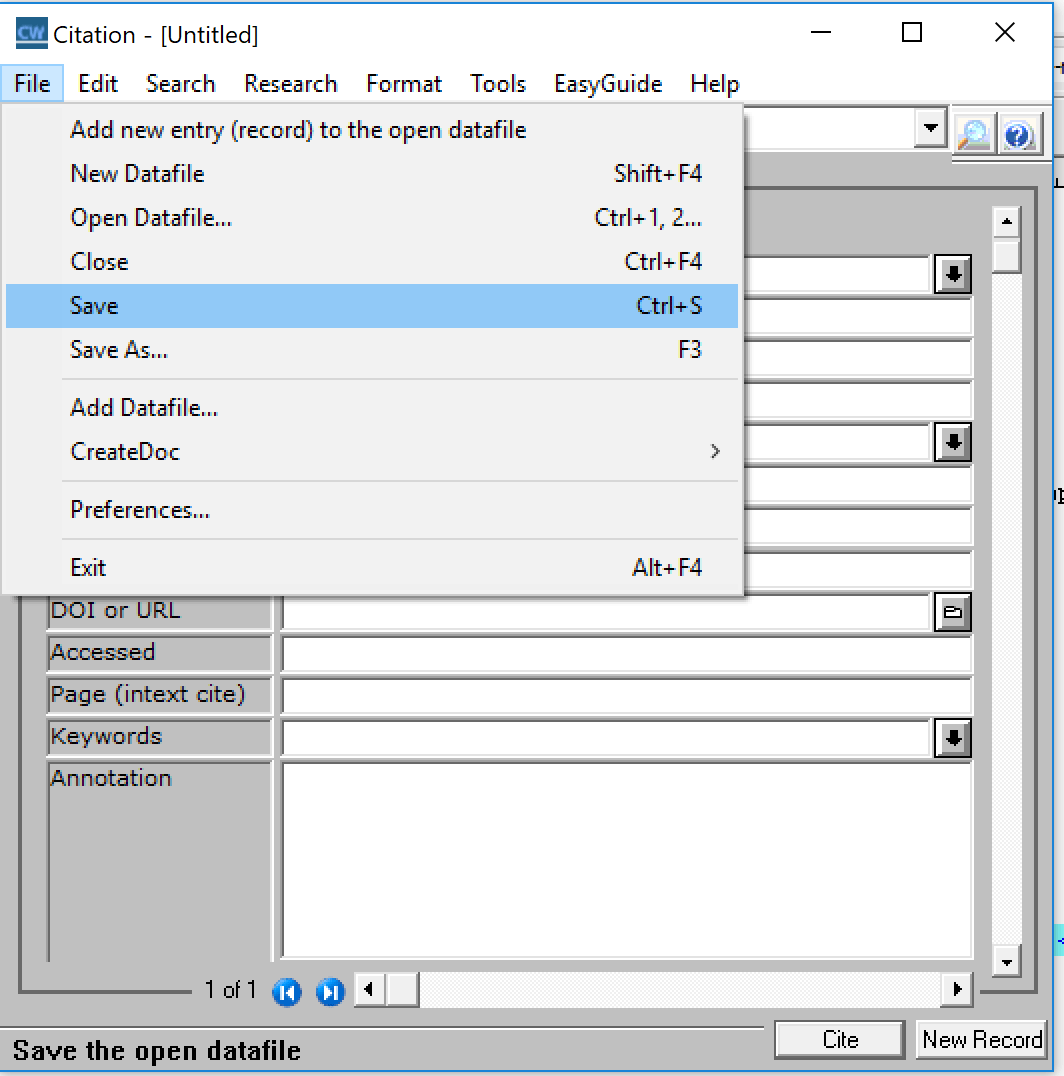
Task: Click the horizontal scrollbar's right arrow
Action: pyautogui.click(x=958, y=990)
